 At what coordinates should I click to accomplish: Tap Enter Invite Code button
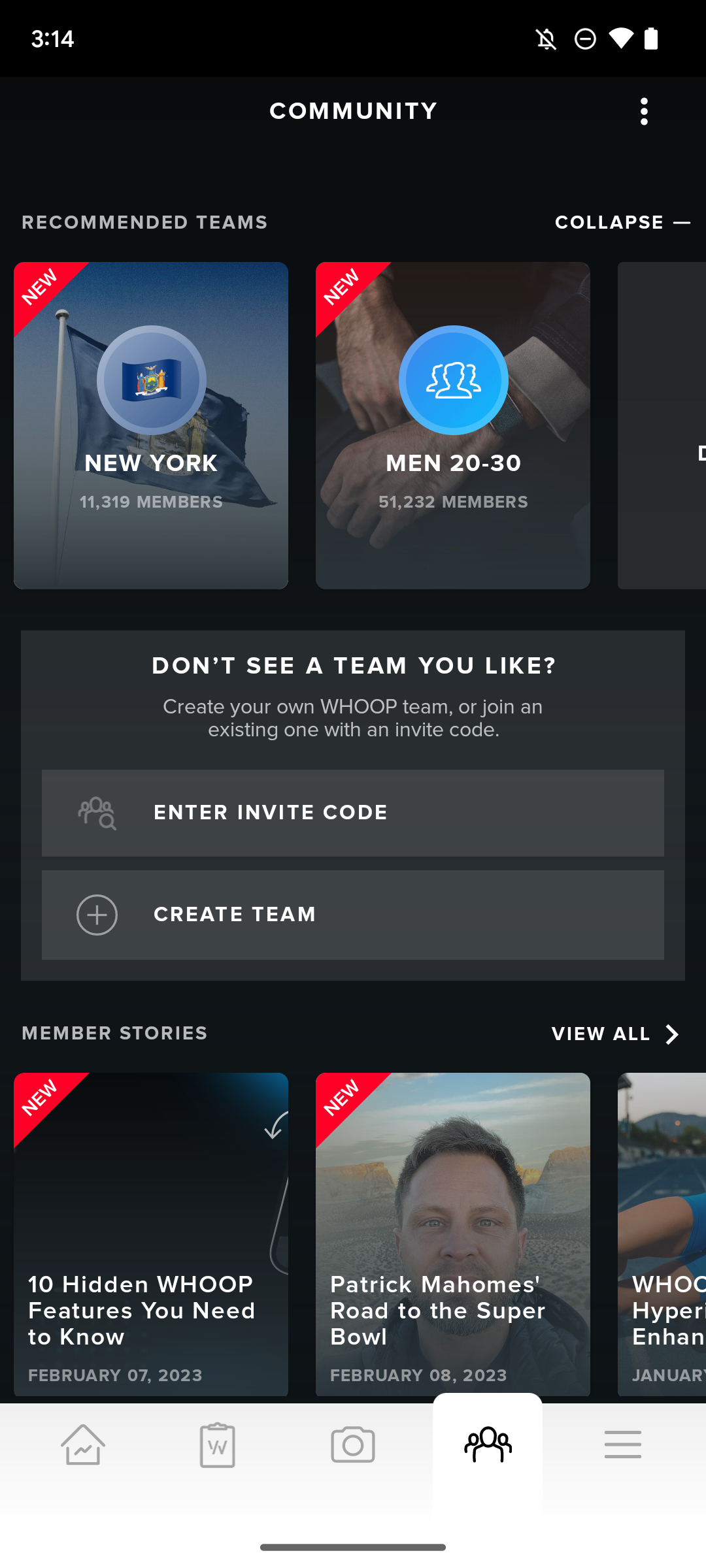coord(353,813)
